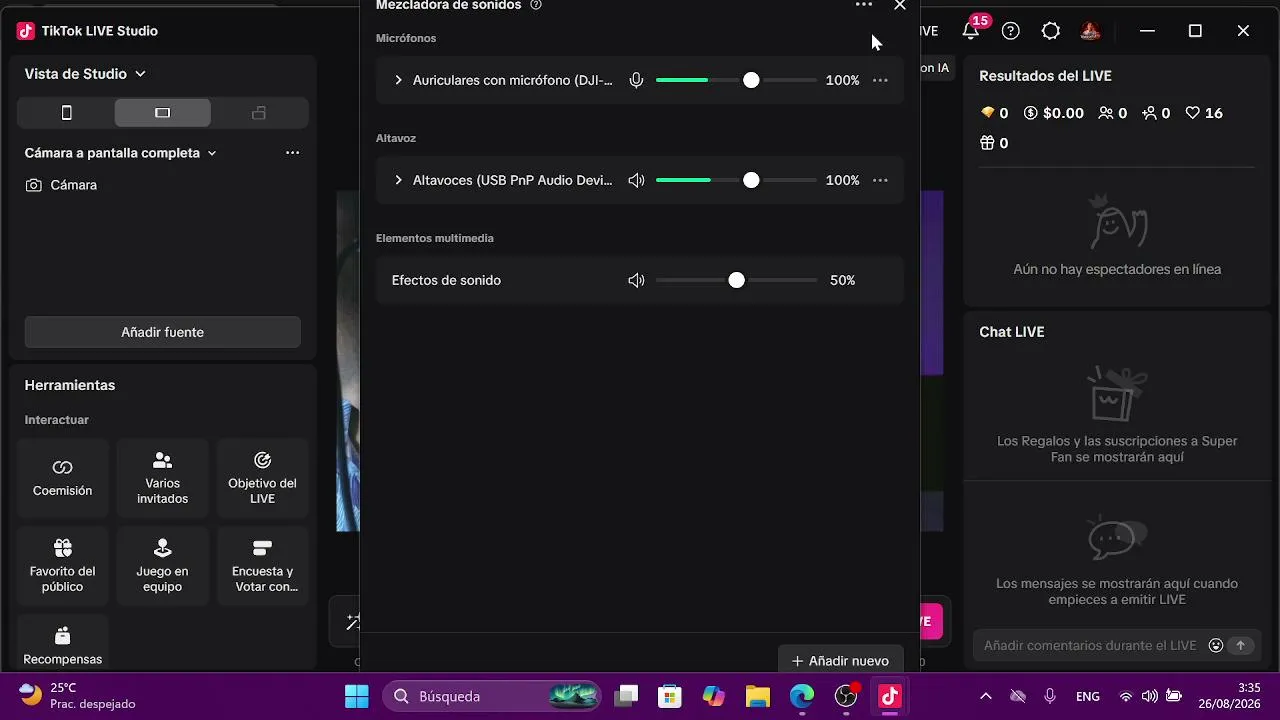The width and height of the screenshot is (1280, 720).
Task: Click the ENG language indicator
Action: click(1088, 696)
